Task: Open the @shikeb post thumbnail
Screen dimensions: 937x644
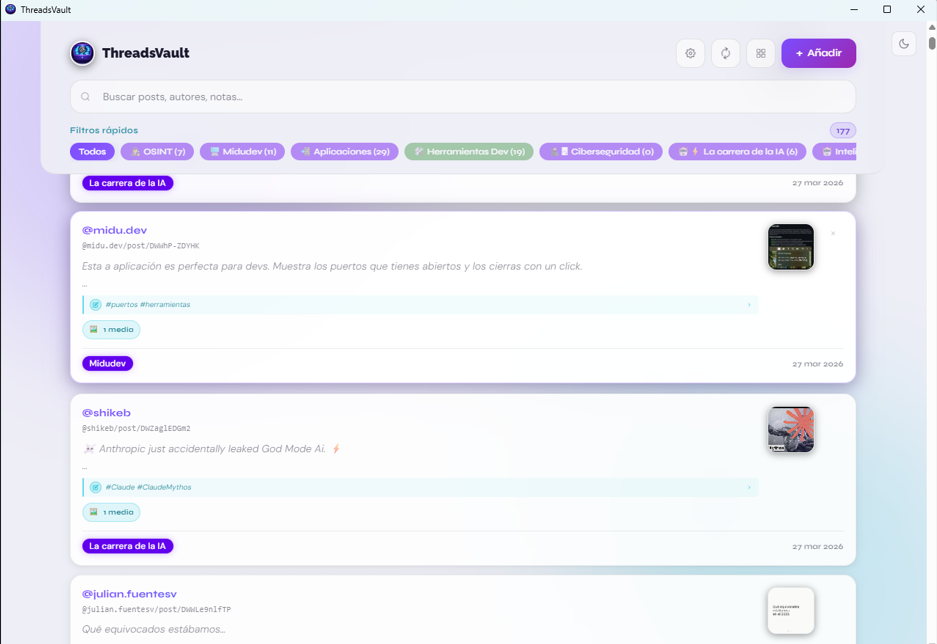Action: (x=791, y=430)
